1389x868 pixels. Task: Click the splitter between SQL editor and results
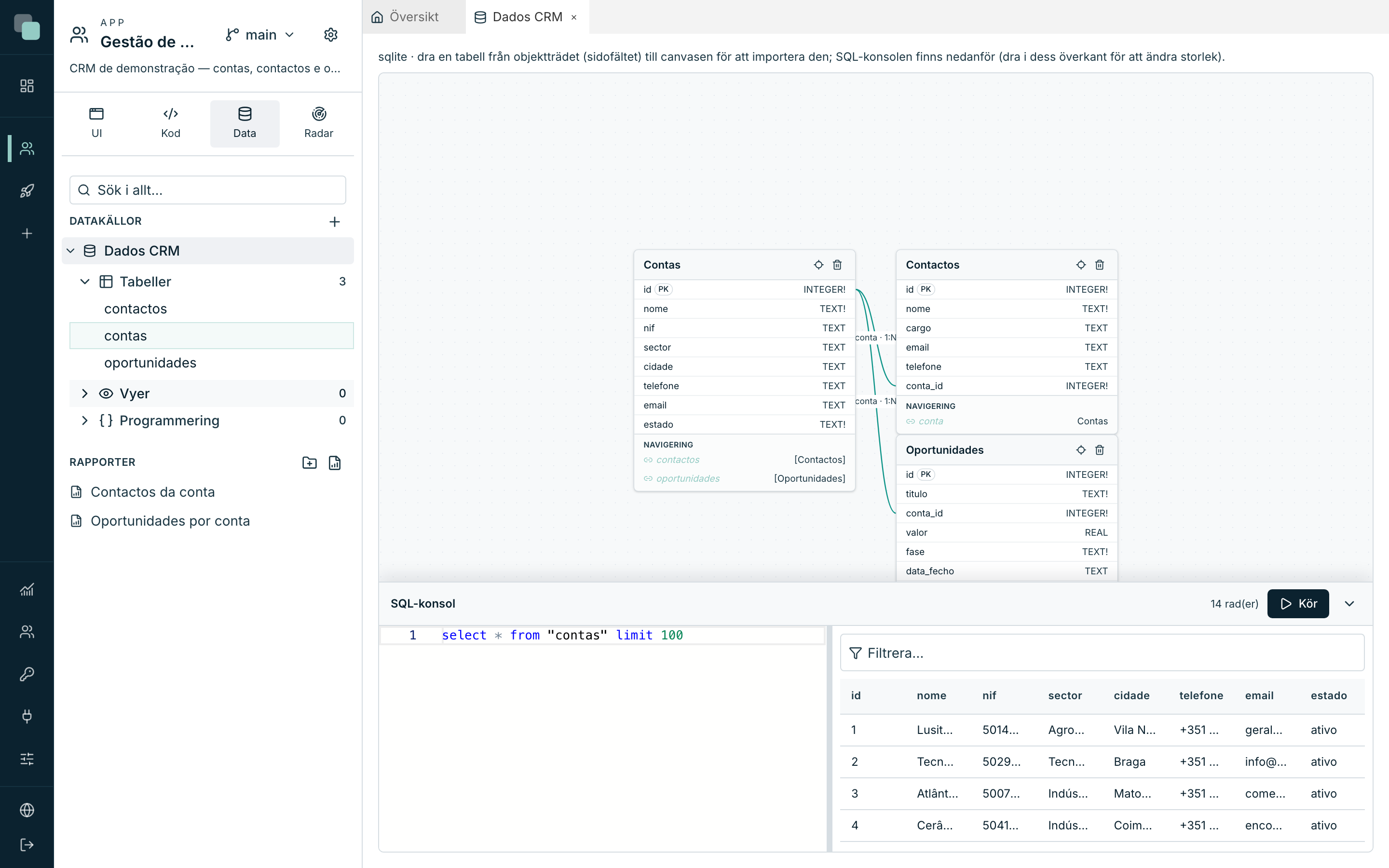pos(829,738)
